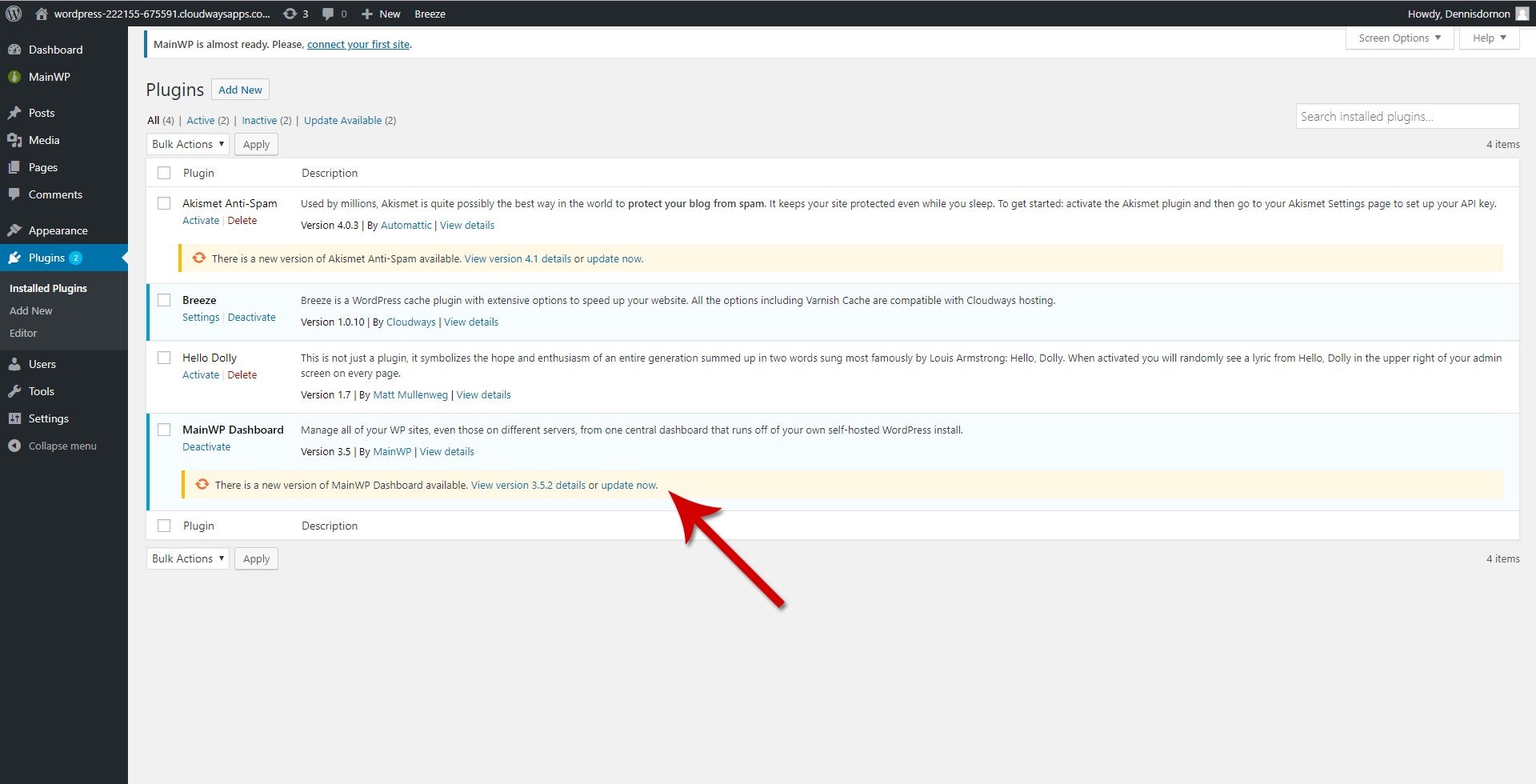Check the Breeze plugin checkbox
This screenshot has height=784, width=1536.
pyautogui.click(x=164, y=300)
